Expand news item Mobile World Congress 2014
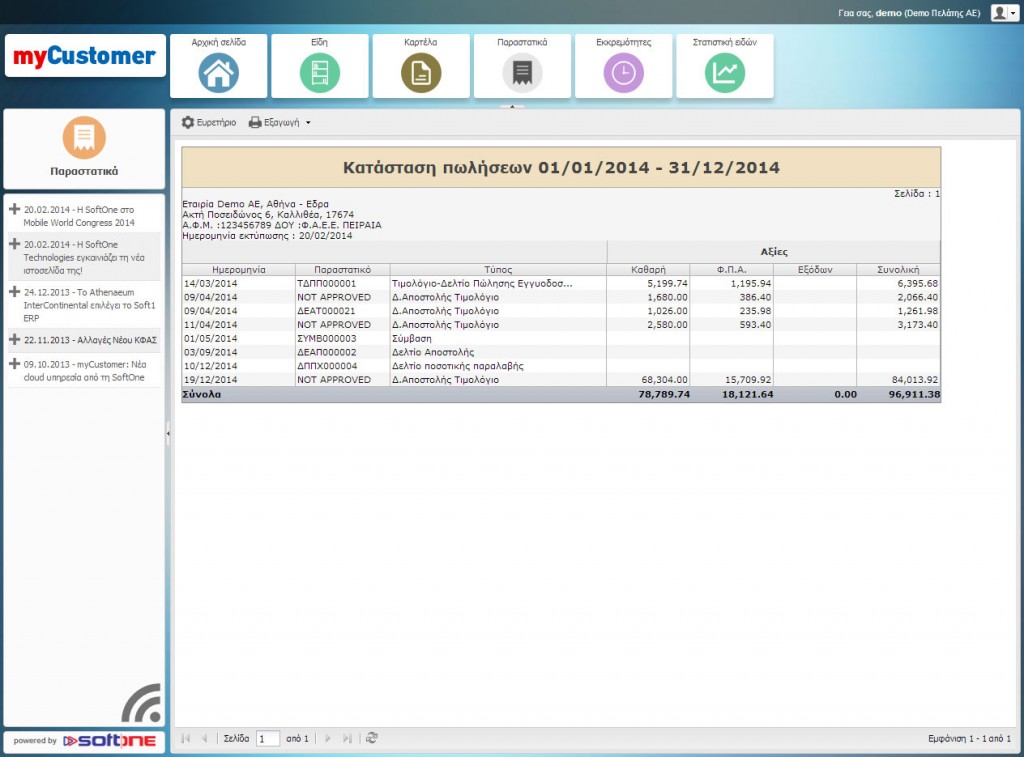Viewport: 1024px width, 757px height. [14, 210]
